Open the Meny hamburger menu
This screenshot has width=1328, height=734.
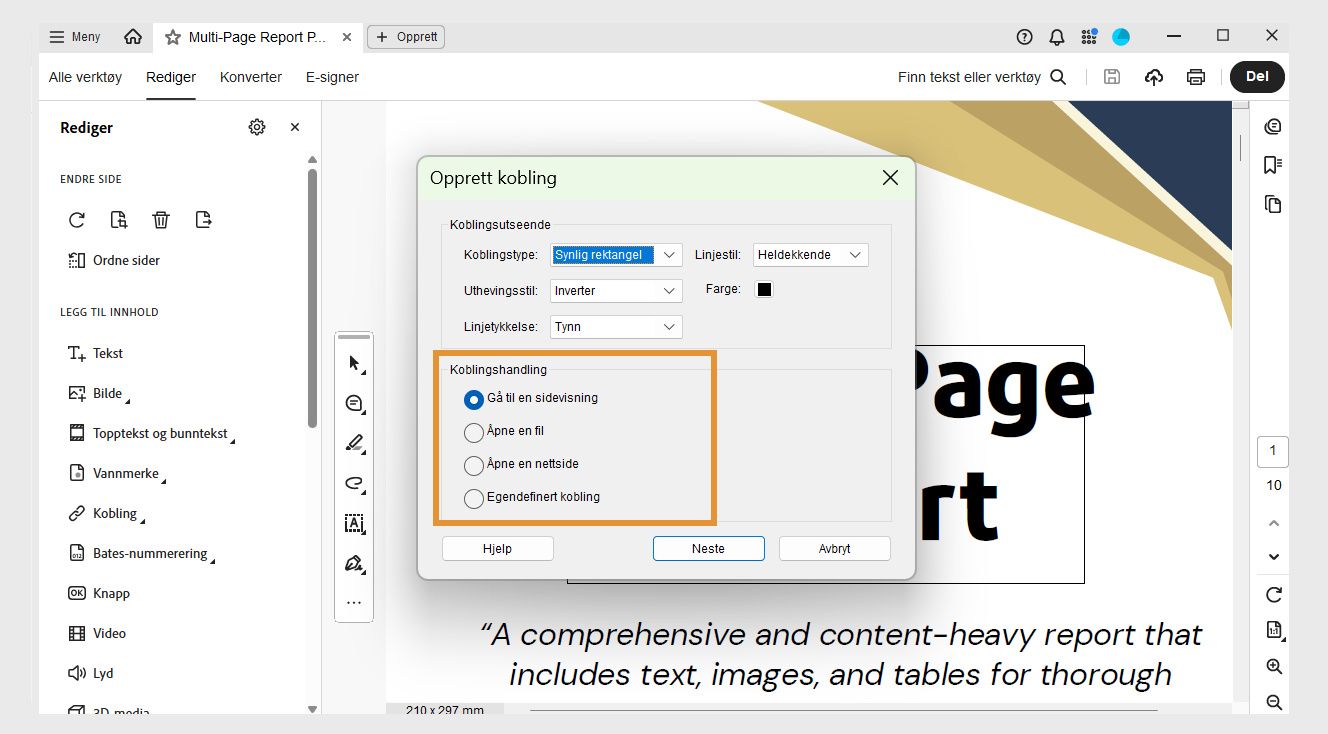pos(75,37)
